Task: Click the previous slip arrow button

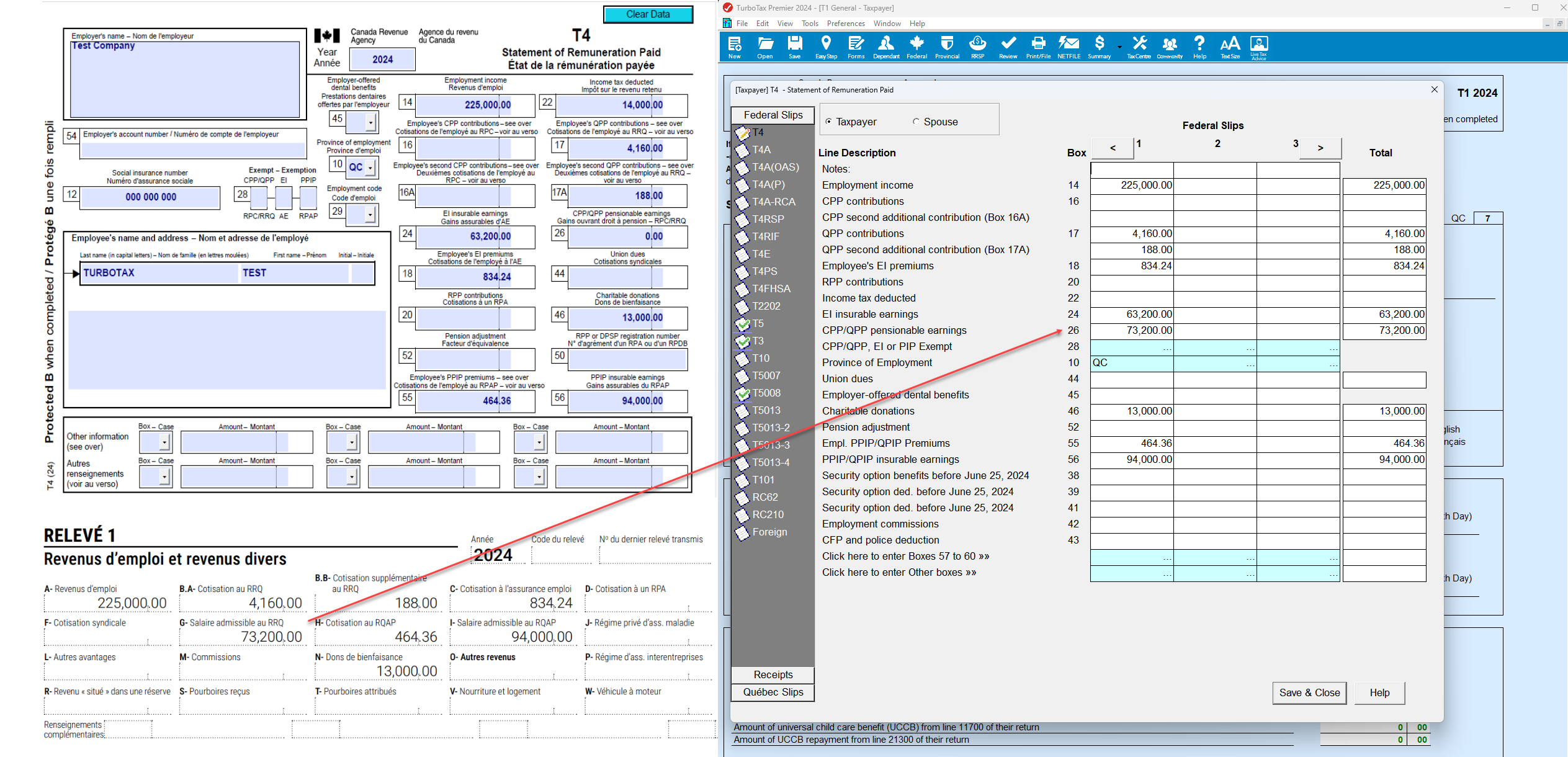Action: [x=1113, y=148]
